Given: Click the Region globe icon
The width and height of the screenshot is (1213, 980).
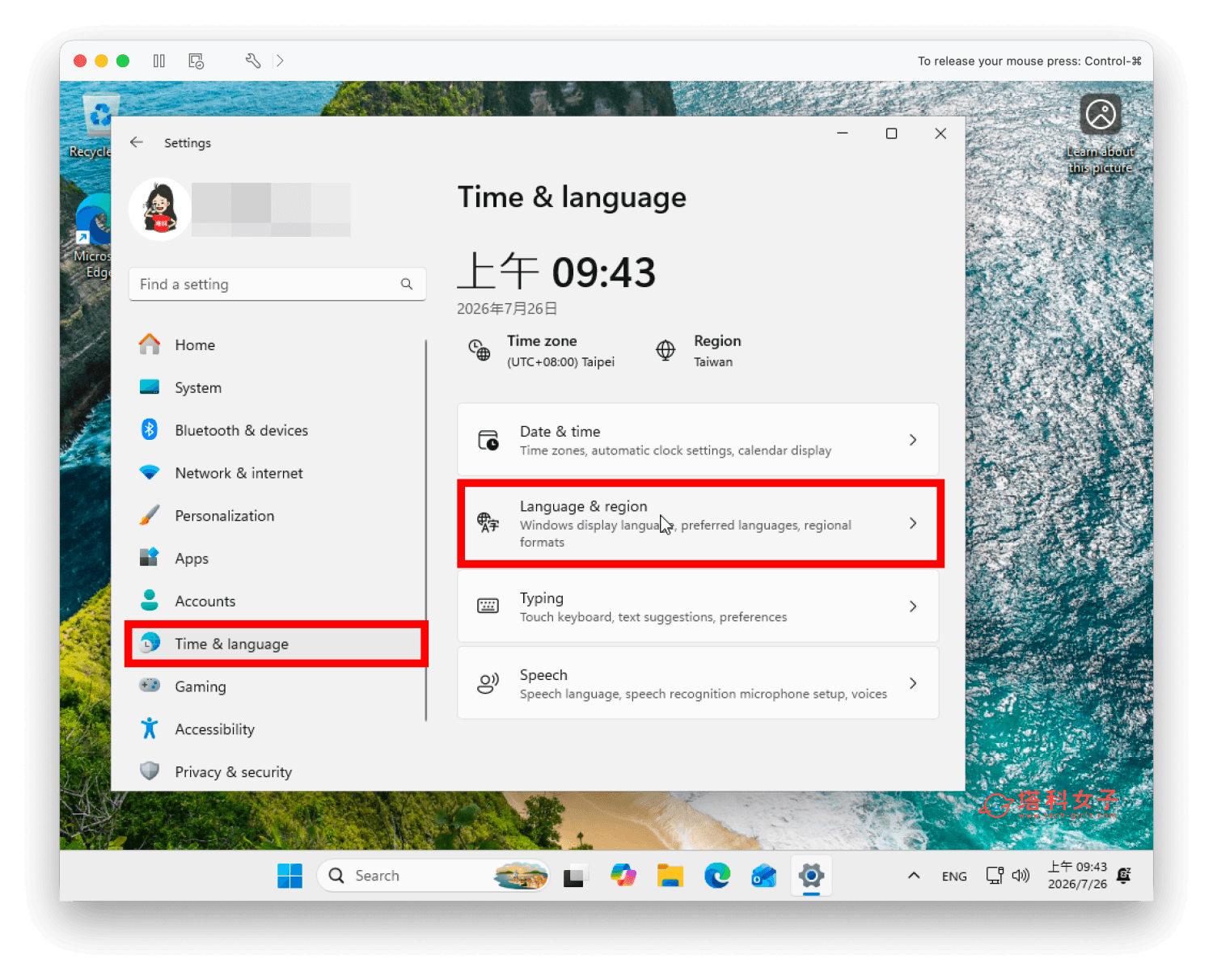Looking at the screenshot, I should [x=666, y=350].
